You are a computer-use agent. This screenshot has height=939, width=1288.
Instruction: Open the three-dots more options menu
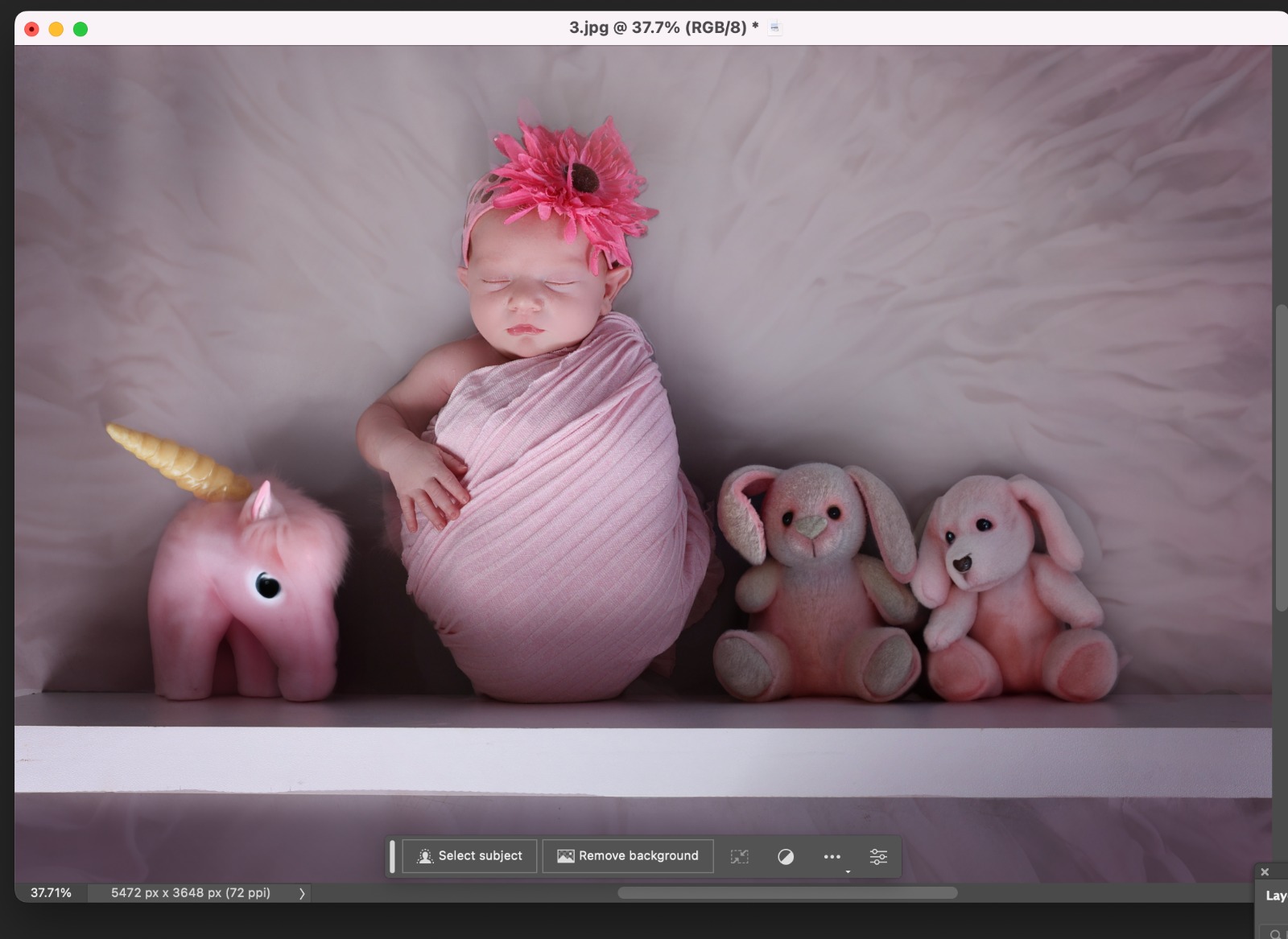point(832,857)
